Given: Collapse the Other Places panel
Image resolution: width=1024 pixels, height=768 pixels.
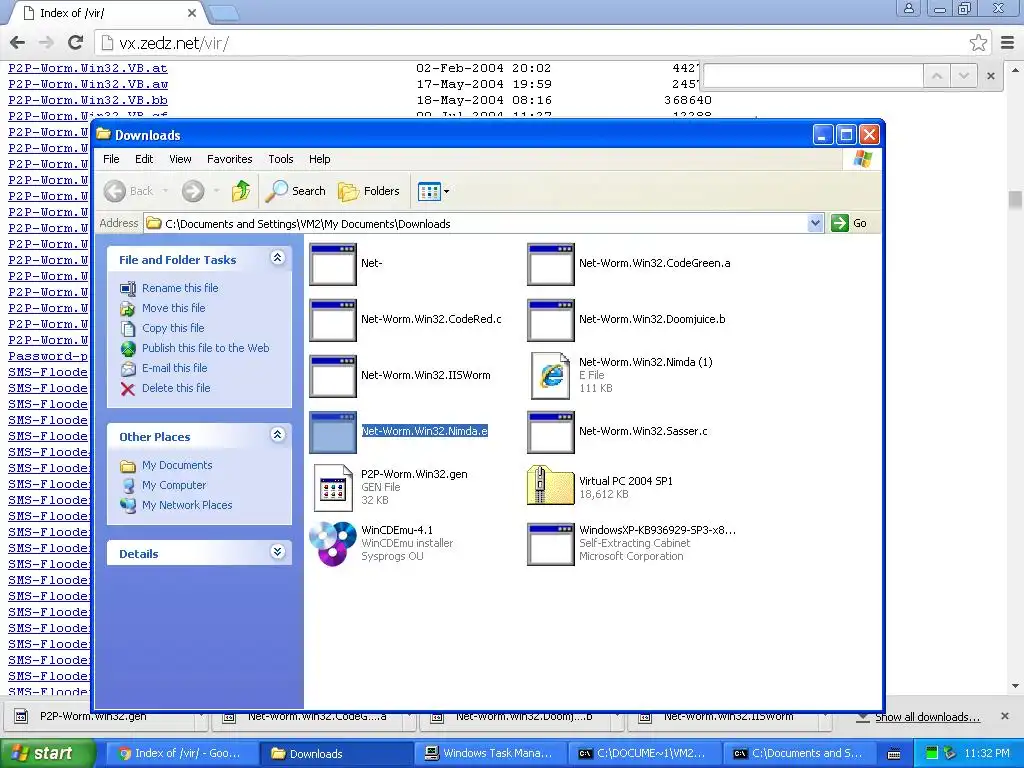Looking at the screenshot, I should [278, 435].
